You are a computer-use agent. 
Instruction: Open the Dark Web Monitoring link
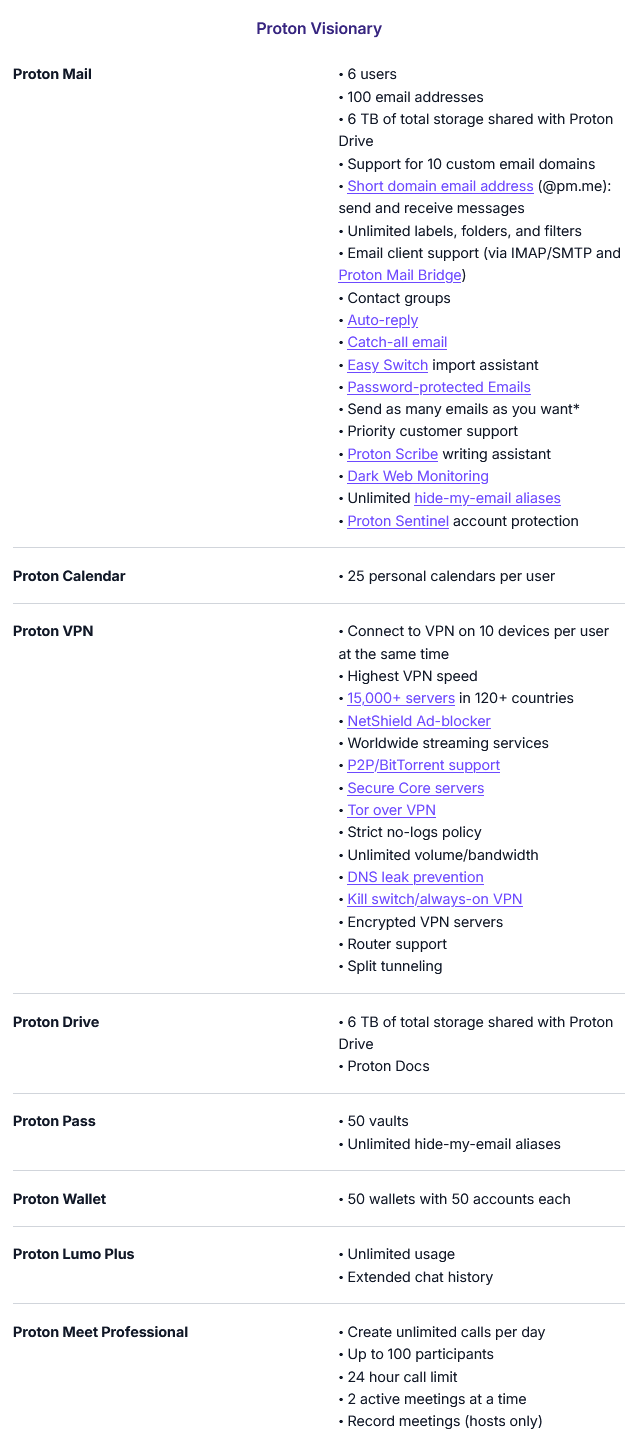[417, 476]
